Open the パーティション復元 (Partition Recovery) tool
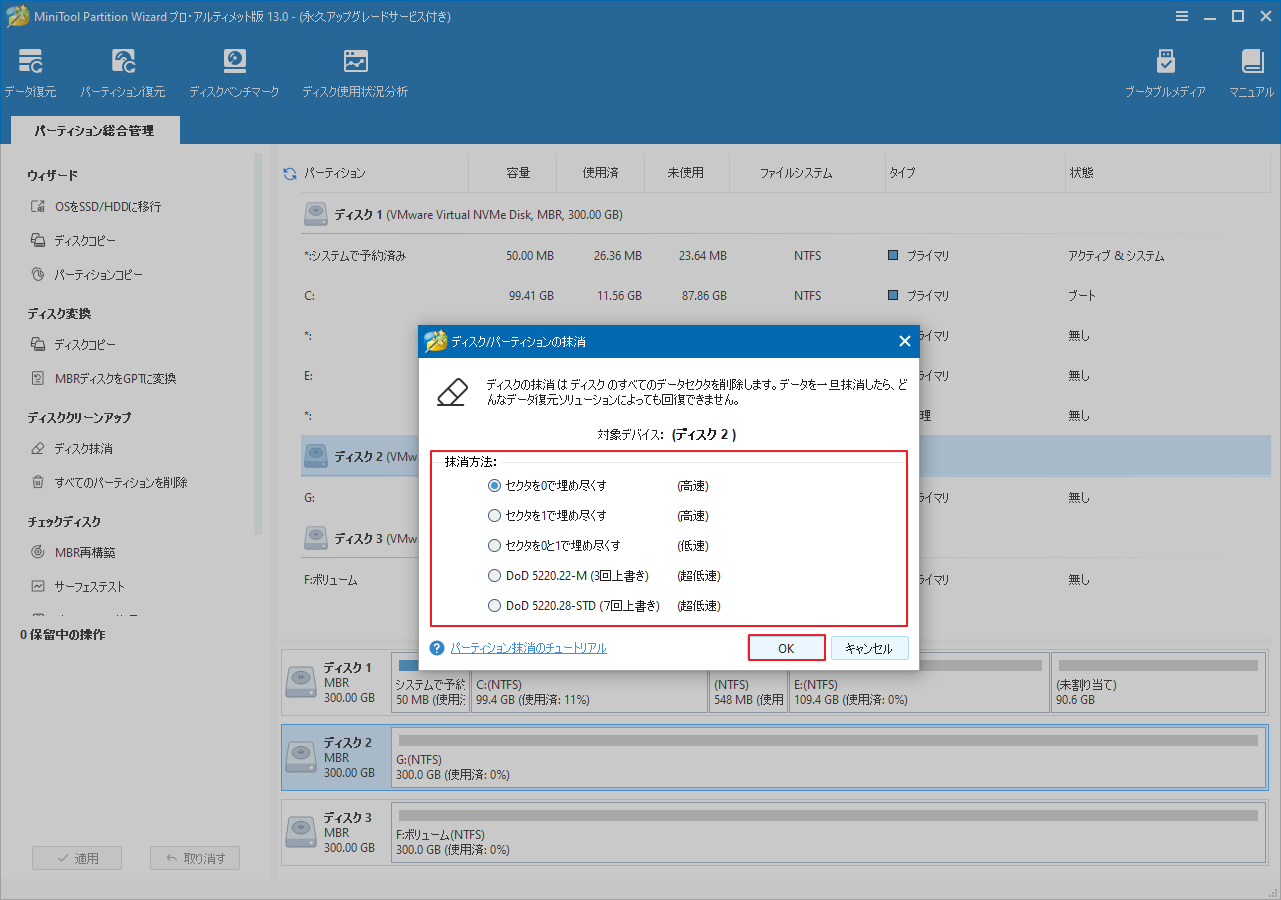Image resolution: width=1281 pixels, height=900 pixels. pyautogui.click(x=122, y=71)
